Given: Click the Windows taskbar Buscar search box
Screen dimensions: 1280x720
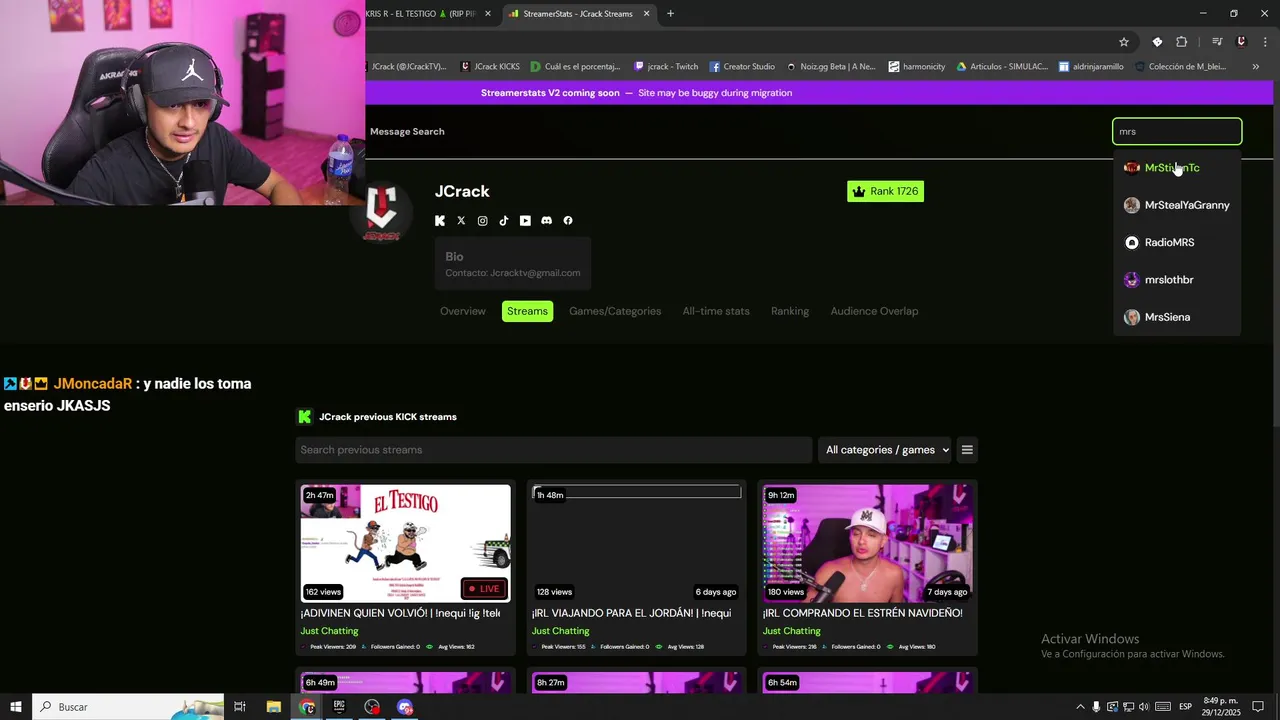Looking at the screenshot, I should click(x=129, y=707).
